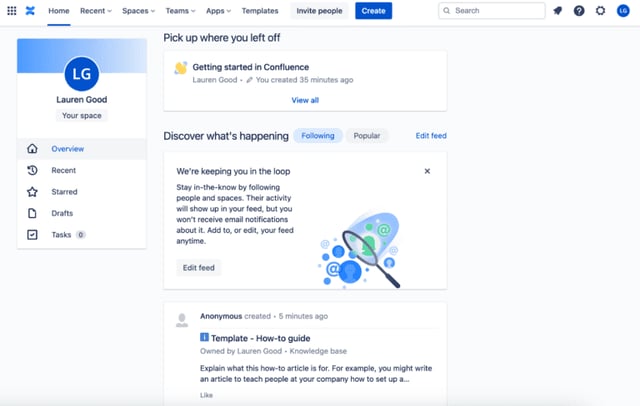
Task: Open Template - How-to guide page
Action: tap(260, 338)
